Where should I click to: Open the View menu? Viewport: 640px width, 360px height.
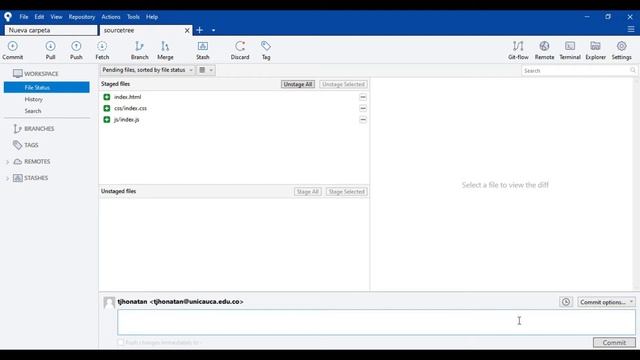point(56,17)
